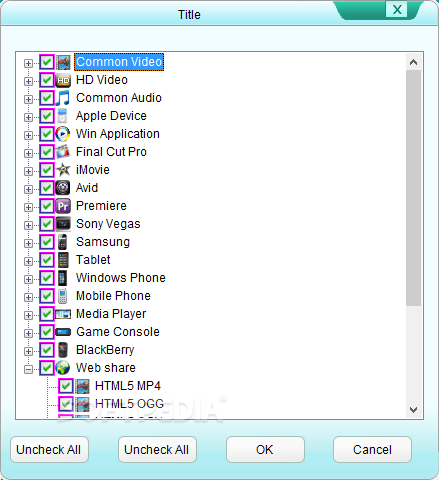Click the scrollbar down arrow
The height and width of the screenshot is (480, 439).
413,410
